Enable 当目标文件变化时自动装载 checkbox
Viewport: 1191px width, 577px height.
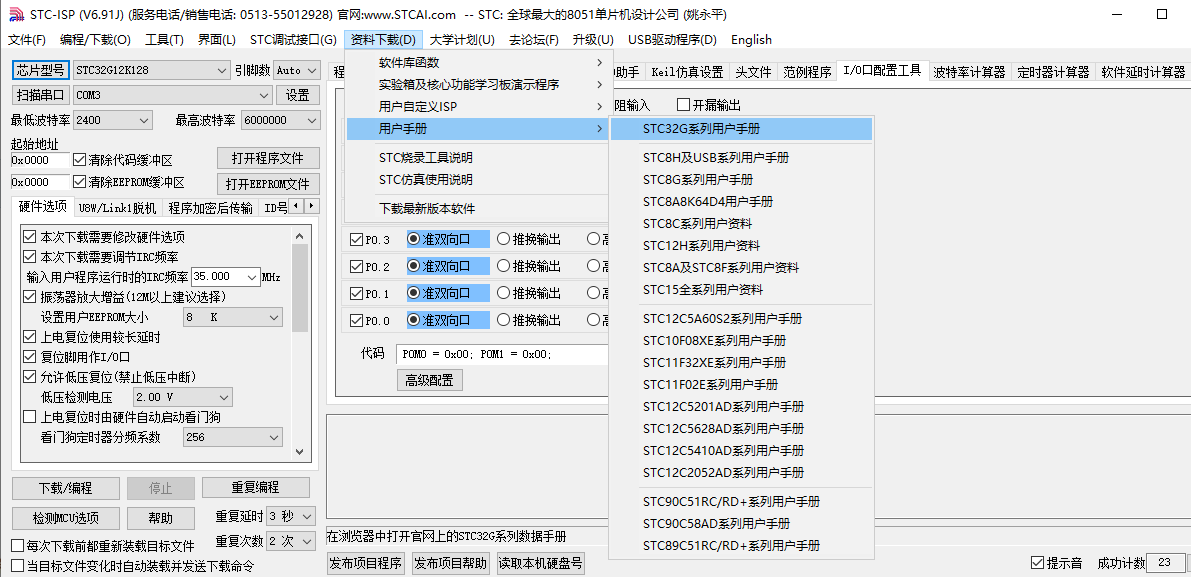17,566
